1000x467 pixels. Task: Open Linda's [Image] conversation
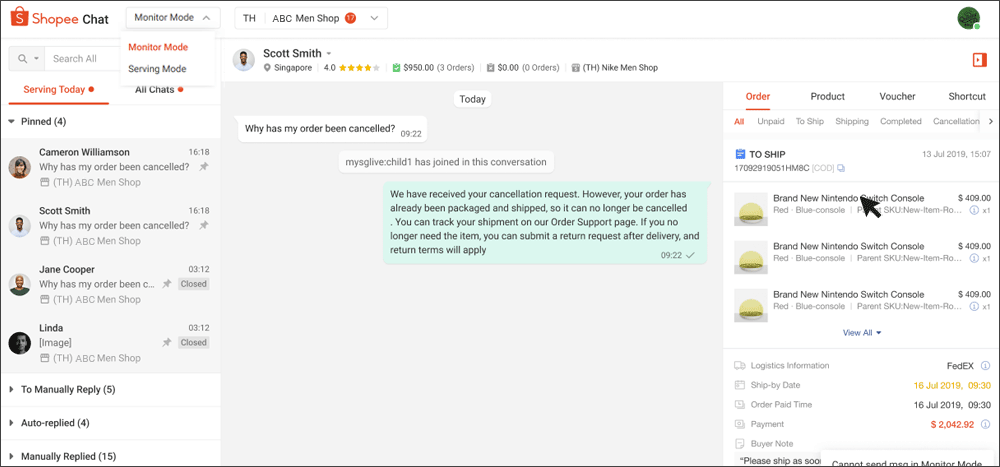pos(110,343)
